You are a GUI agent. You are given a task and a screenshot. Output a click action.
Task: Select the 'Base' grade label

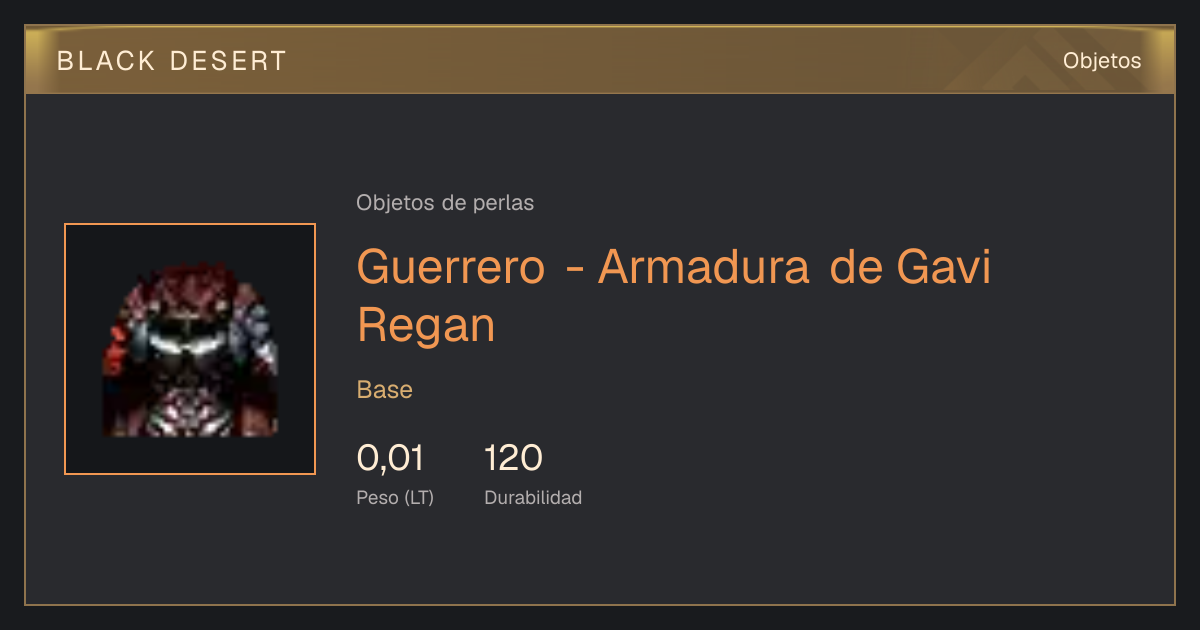[x=385, y=390]
